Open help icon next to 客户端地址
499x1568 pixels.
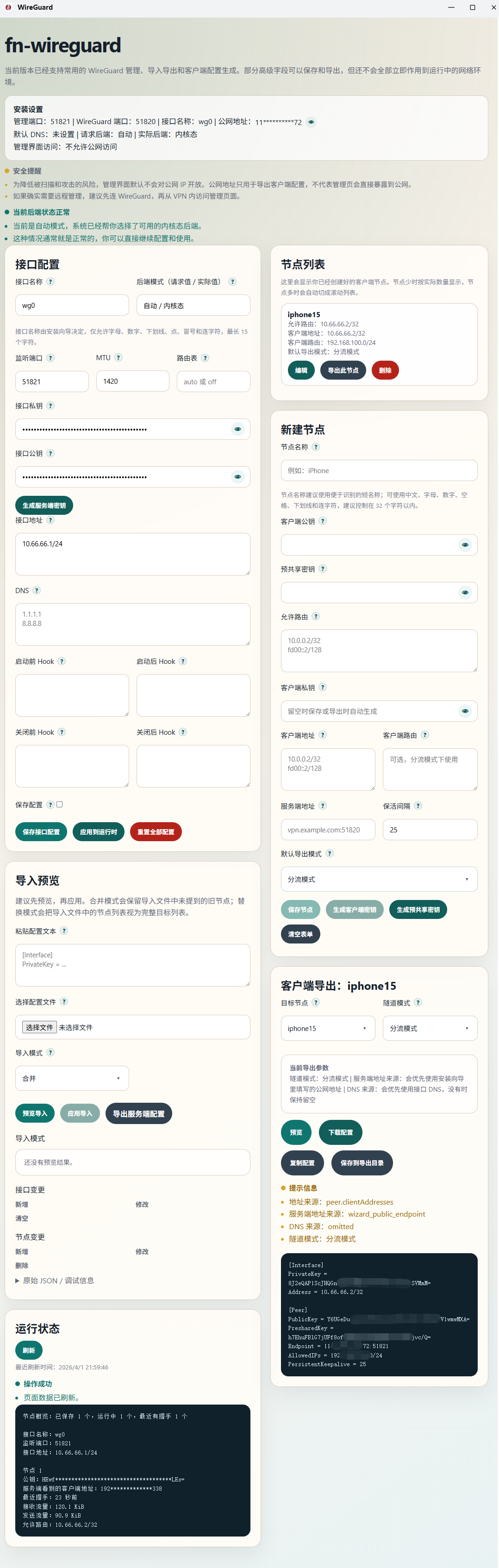[323, 735]
